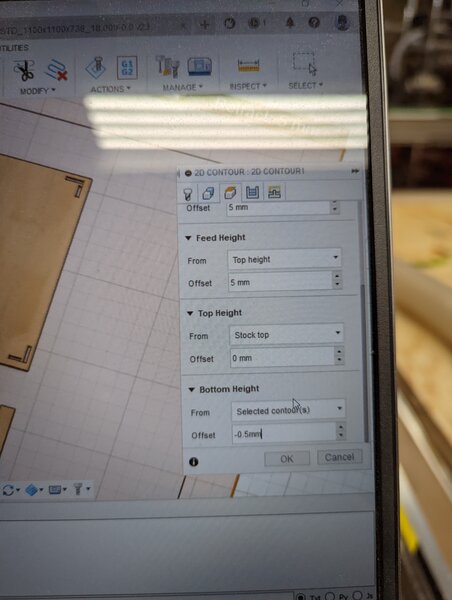Collapse the Top Height section
The width and height of the screenshot is (452, 600).
(x=190, y=313)
